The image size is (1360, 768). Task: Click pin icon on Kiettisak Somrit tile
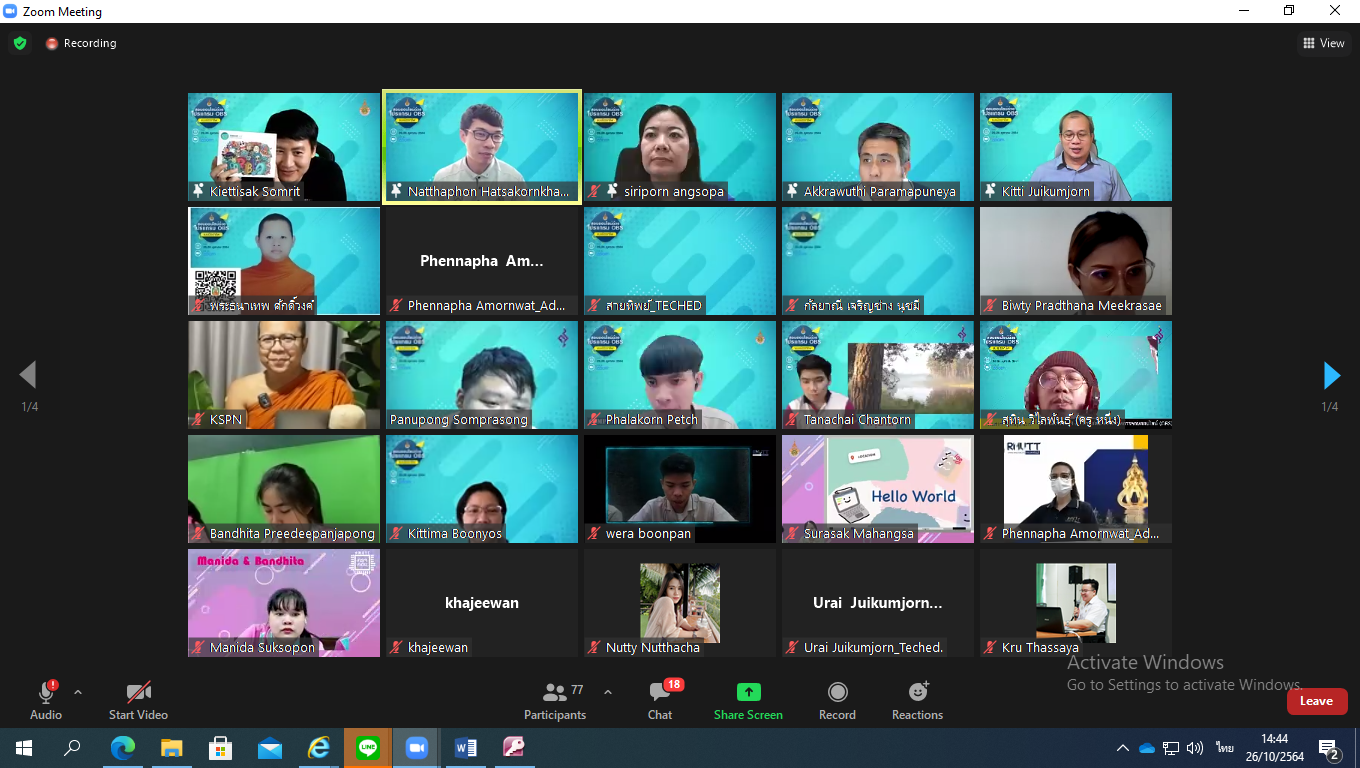[x=199, y=191]
